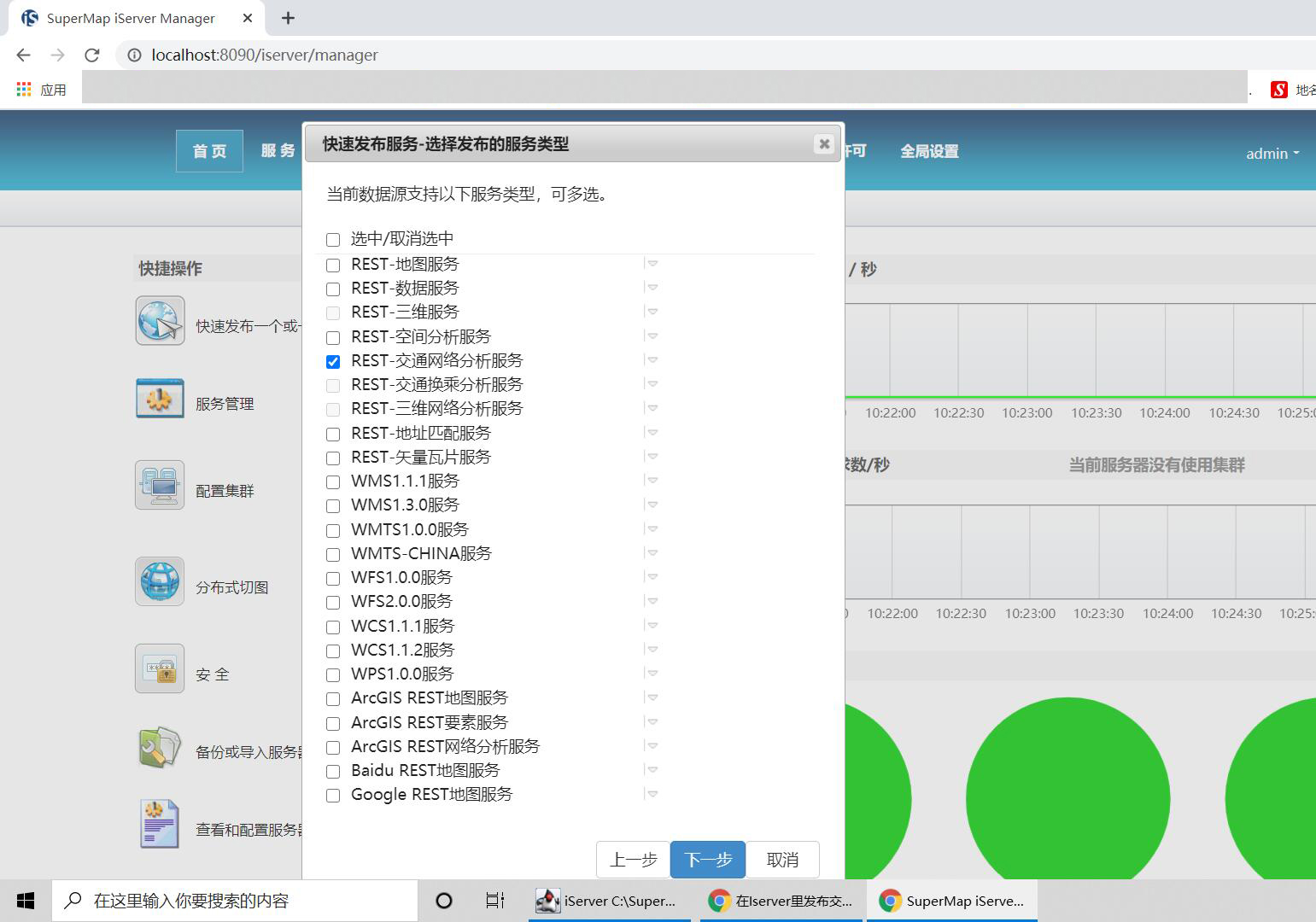The height and width of the screenshot is (922, 1316).
Task: Open the 服务管理 gear icon
Action: [x=160, y=399]
